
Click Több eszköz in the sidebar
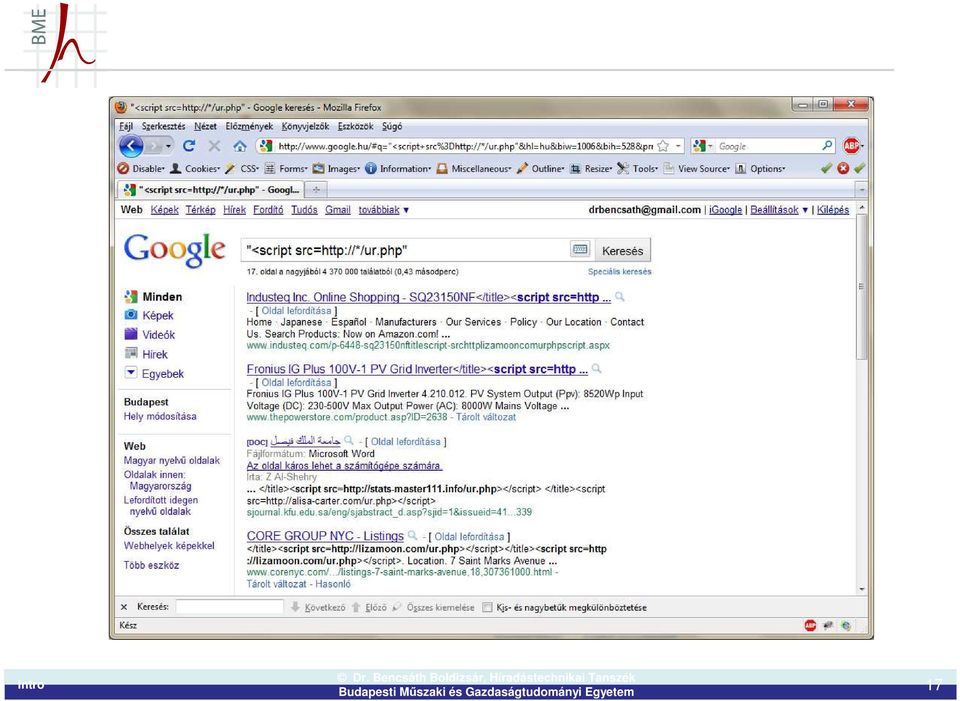[151, 565]
